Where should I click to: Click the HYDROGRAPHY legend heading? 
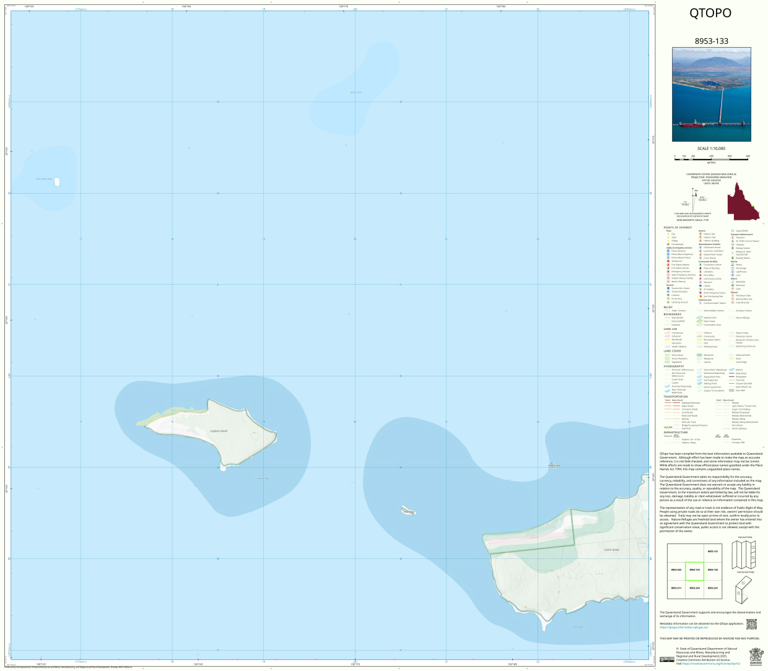674,366
